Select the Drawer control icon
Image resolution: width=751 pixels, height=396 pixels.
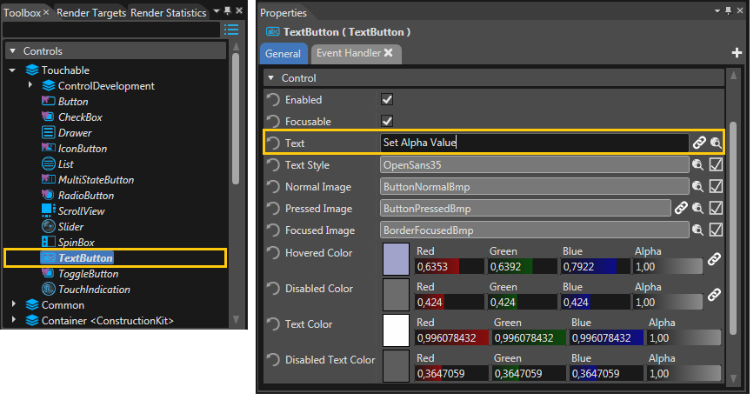[x=48, y=133]
